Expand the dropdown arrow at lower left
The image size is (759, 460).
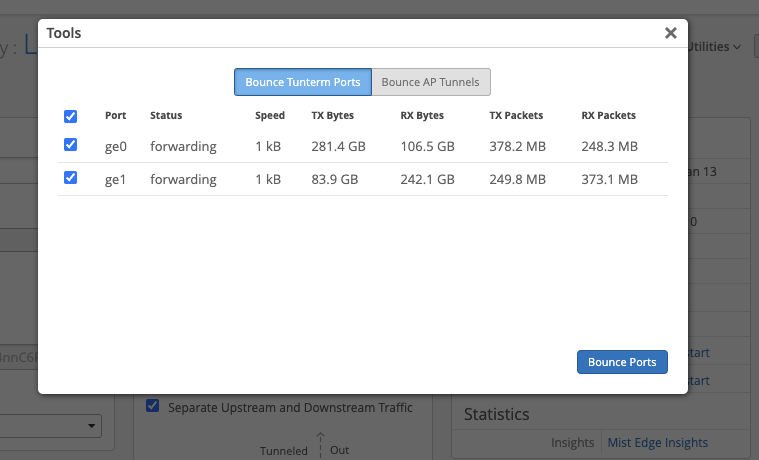coord(93,426)
